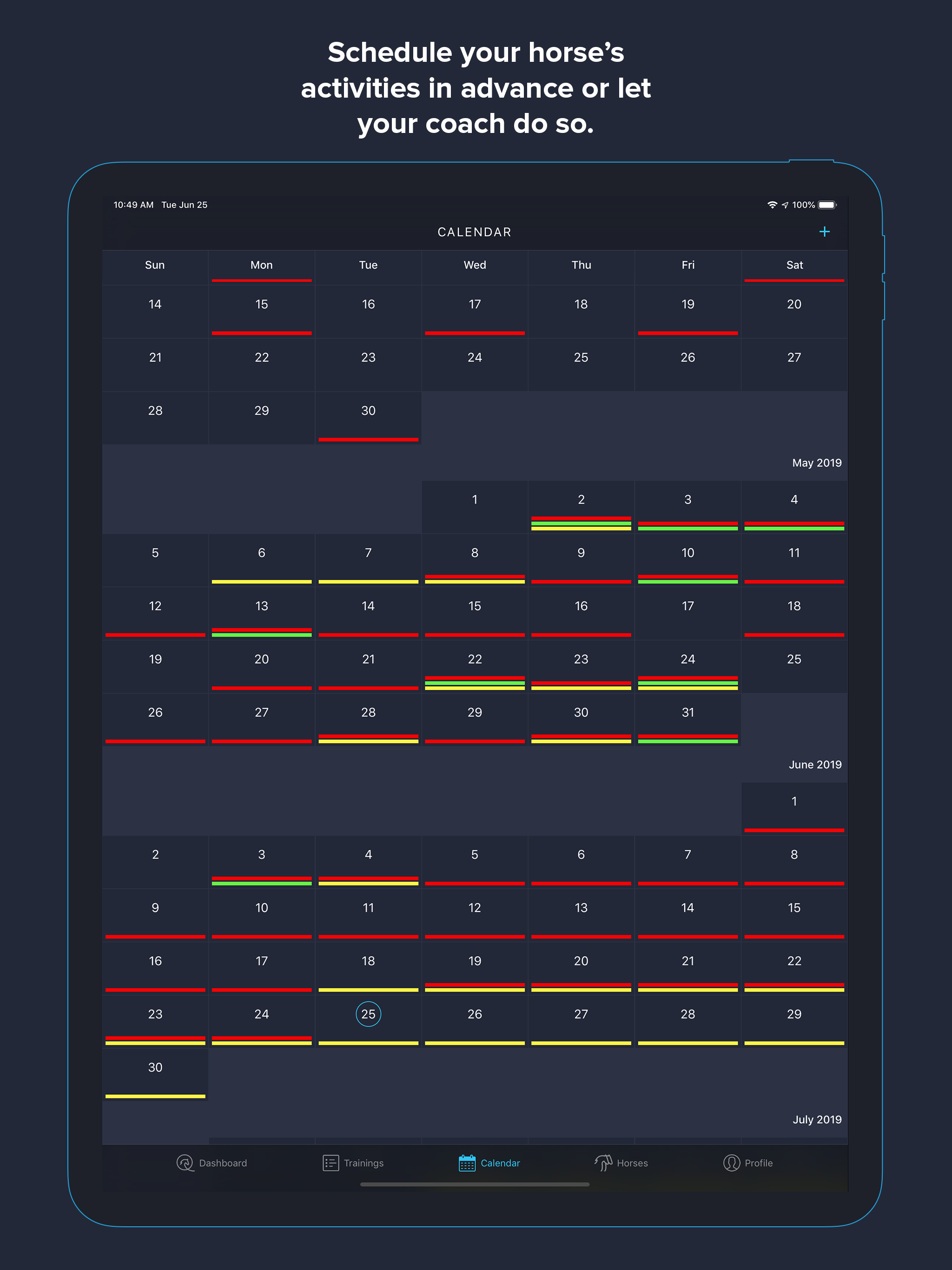The image size is (952, 1270).
Task: Select the Calendar tab icon
Action: [x=467, y=1163]
